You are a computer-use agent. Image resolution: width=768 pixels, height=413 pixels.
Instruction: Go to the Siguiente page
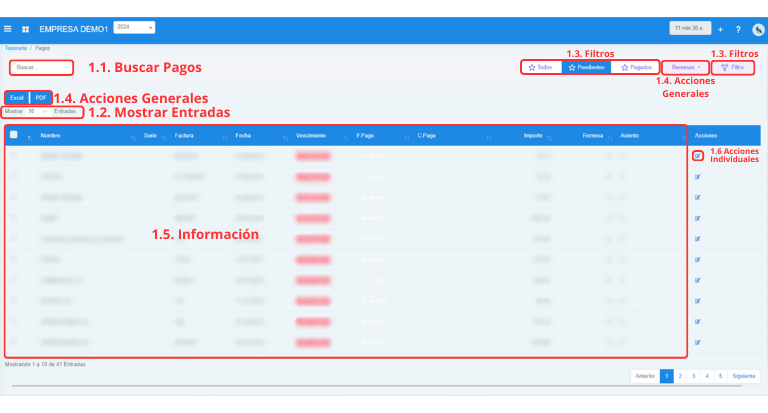pyautogui.click(x=743, y=376)
